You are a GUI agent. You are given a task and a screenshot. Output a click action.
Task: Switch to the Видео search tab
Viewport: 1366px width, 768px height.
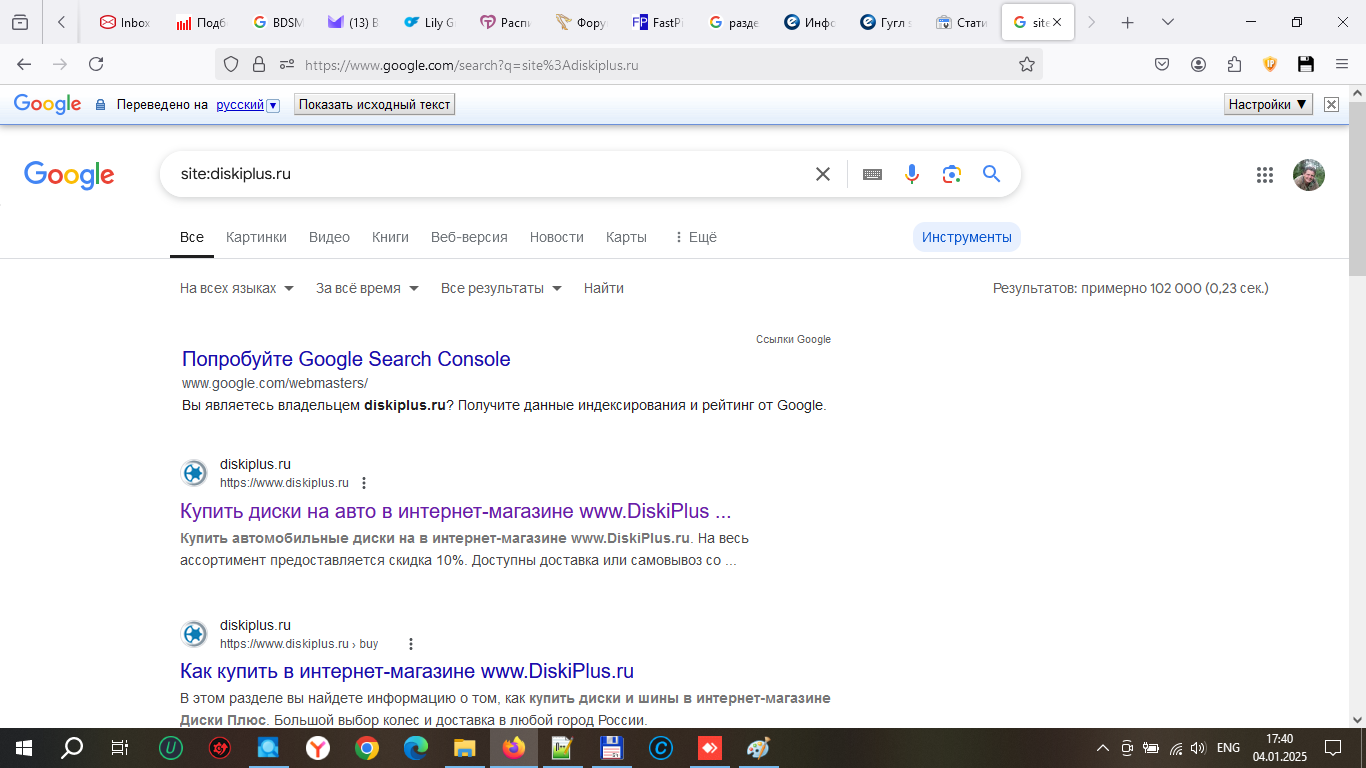point(329,237)
